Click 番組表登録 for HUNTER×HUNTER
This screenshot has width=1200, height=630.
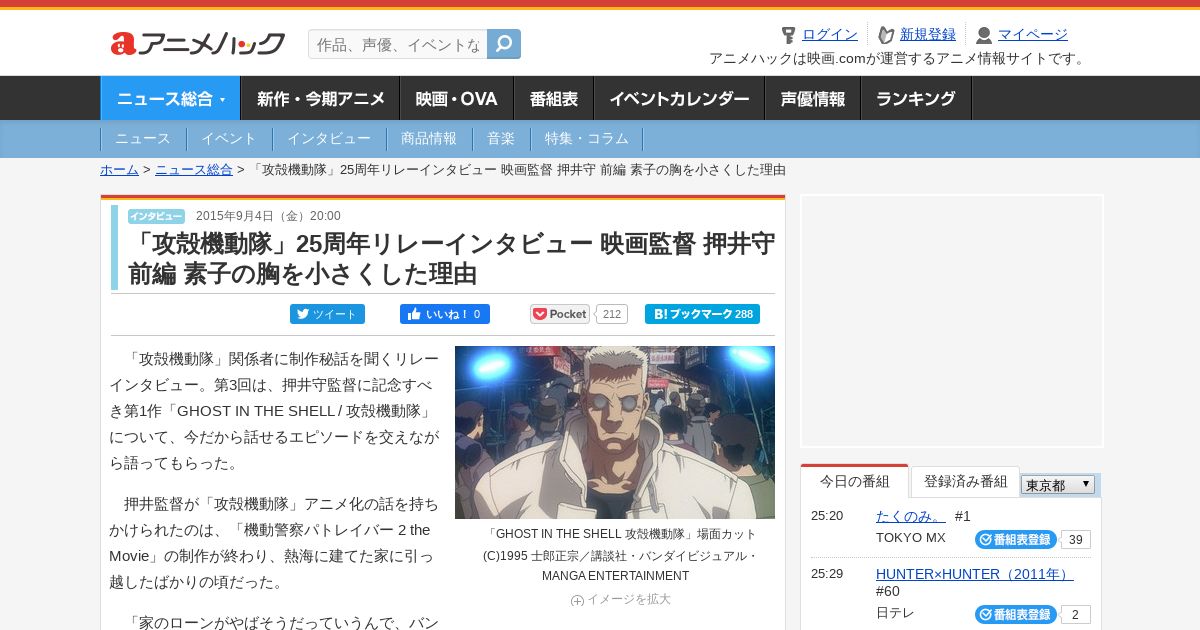(1016, 614)
